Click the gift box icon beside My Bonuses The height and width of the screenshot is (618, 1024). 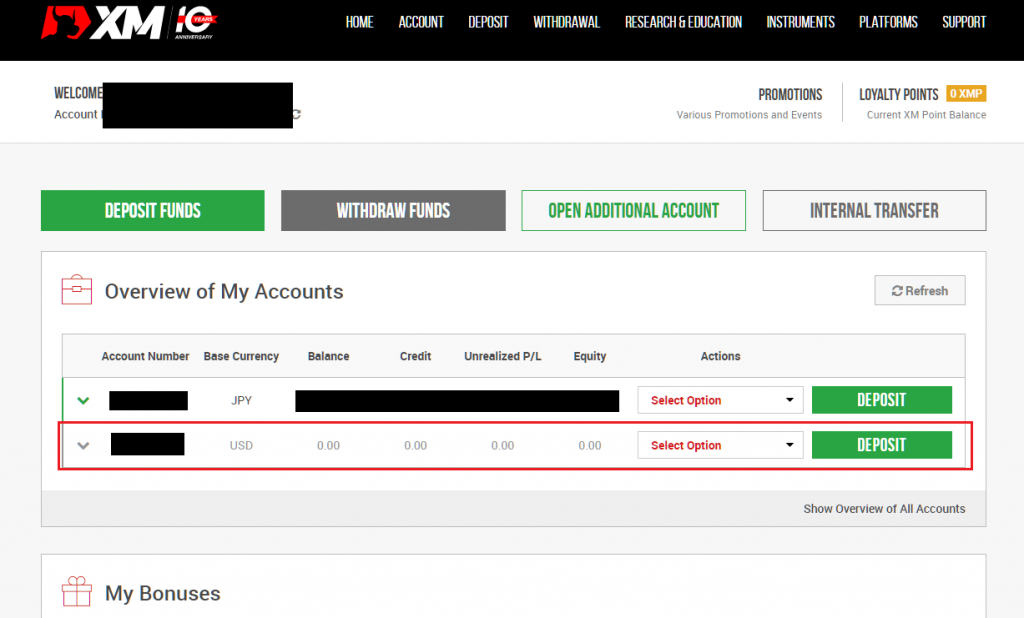pos(77,592)
